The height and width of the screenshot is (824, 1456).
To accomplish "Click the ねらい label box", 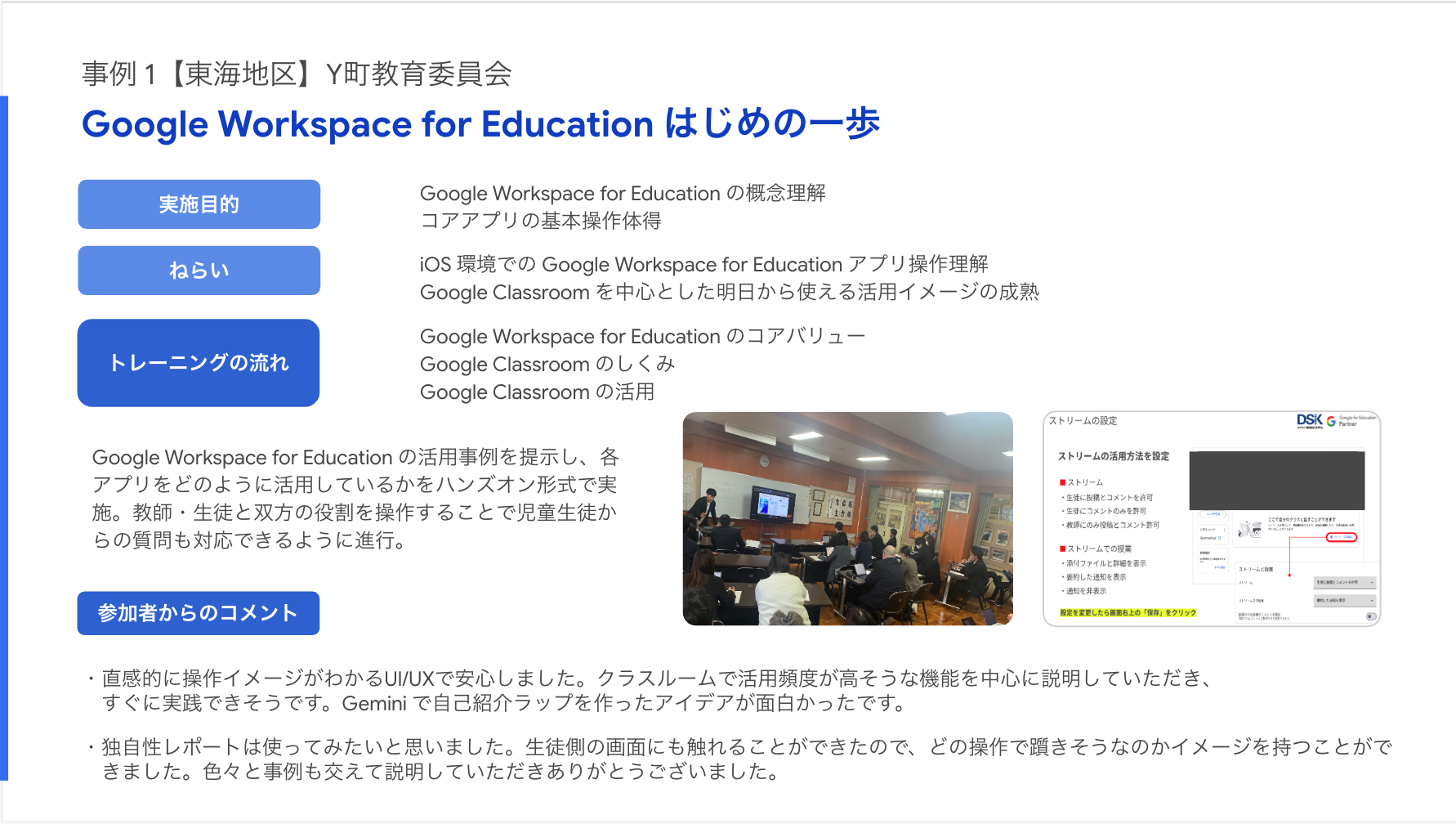I will click(199, 271).
